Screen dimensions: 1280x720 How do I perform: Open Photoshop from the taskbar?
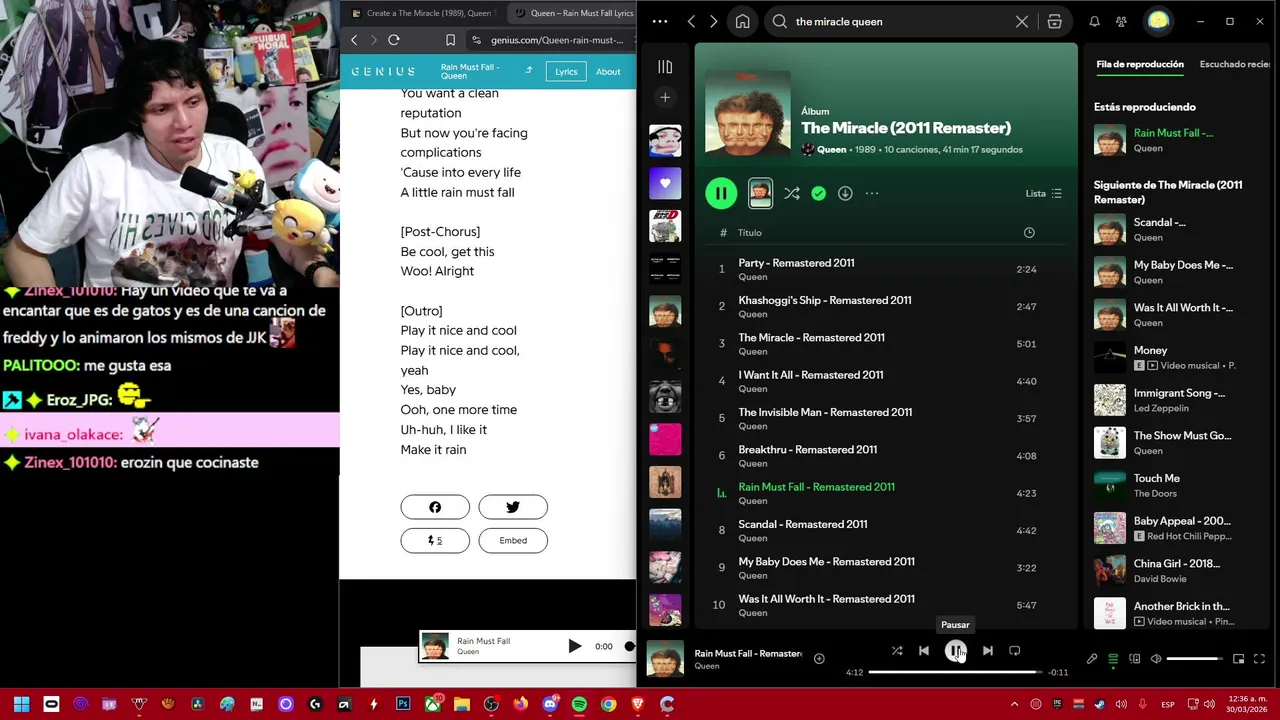coord(403,704)
